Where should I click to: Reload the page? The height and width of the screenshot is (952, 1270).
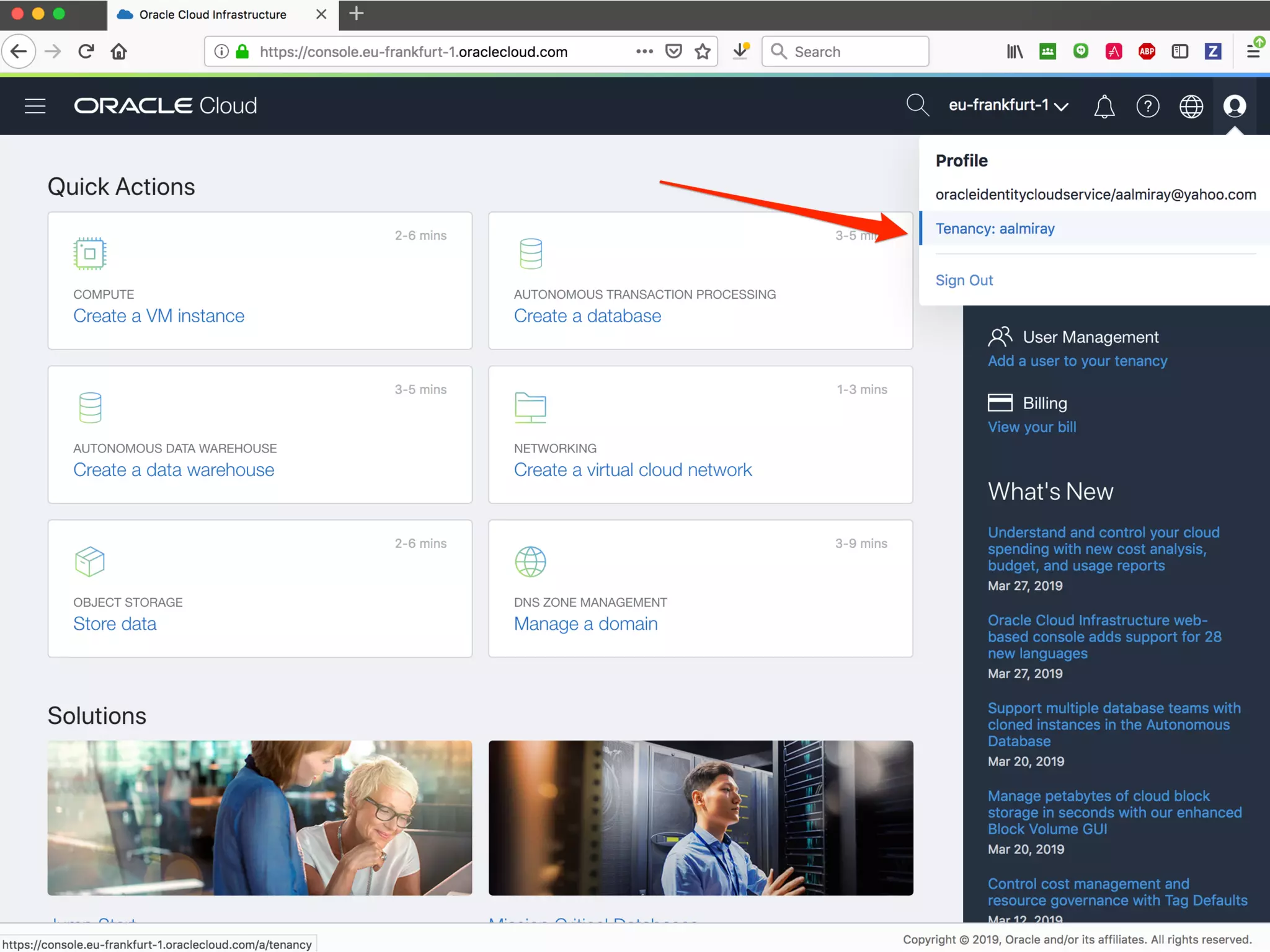pos(86,51)
